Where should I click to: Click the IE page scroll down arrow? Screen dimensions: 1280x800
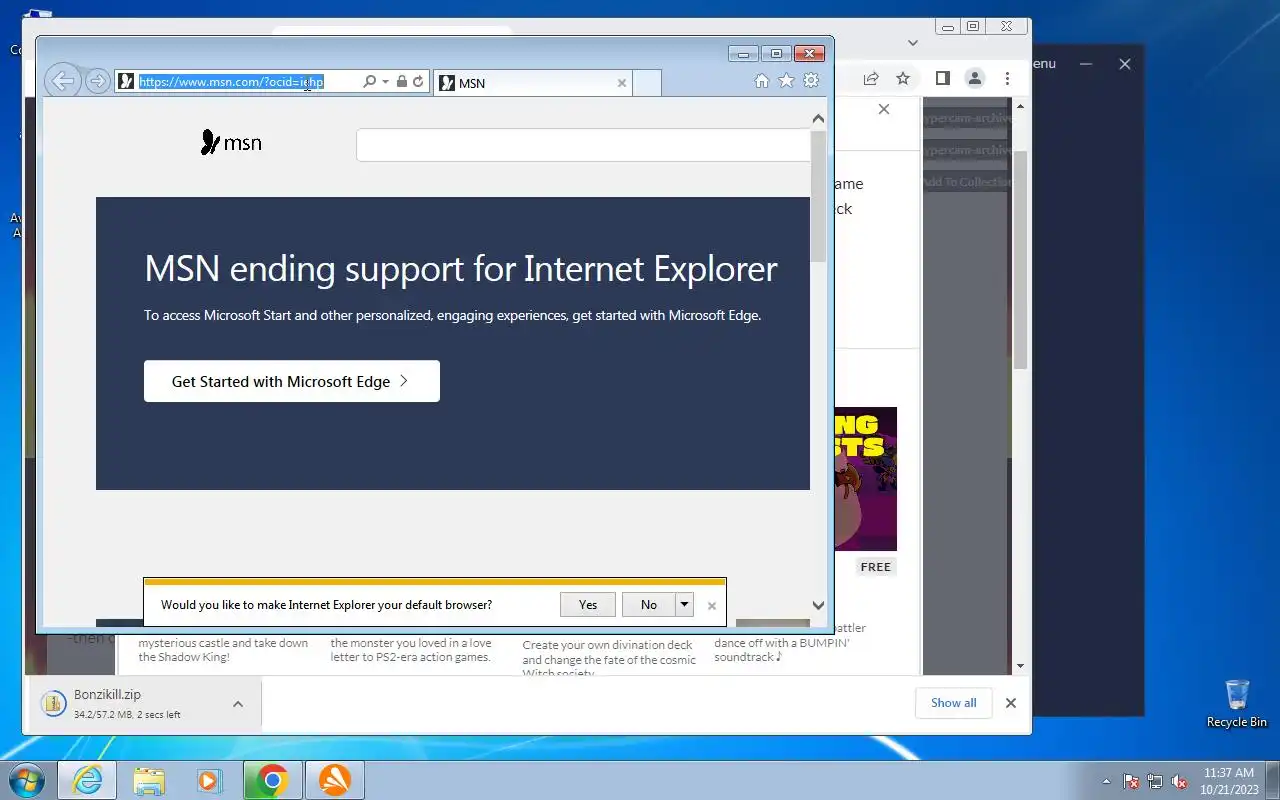[x=818, y=605]
